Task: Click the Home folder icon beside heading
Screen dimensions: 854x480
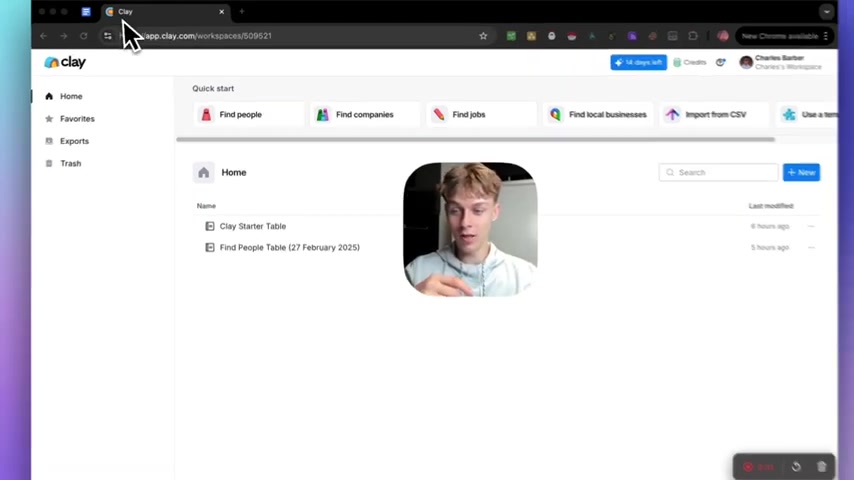Action: [204, 173]
